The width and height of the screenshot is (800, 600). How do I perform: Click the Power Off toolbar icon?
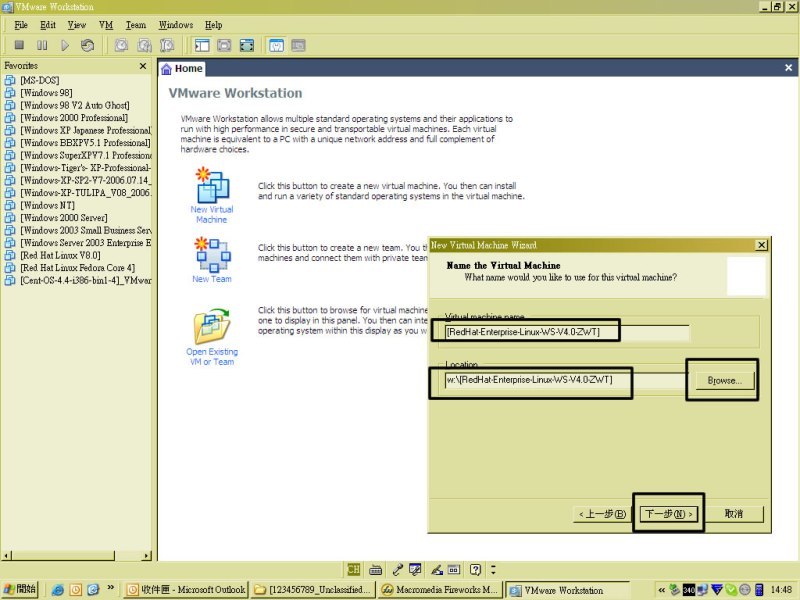(19, 45)
